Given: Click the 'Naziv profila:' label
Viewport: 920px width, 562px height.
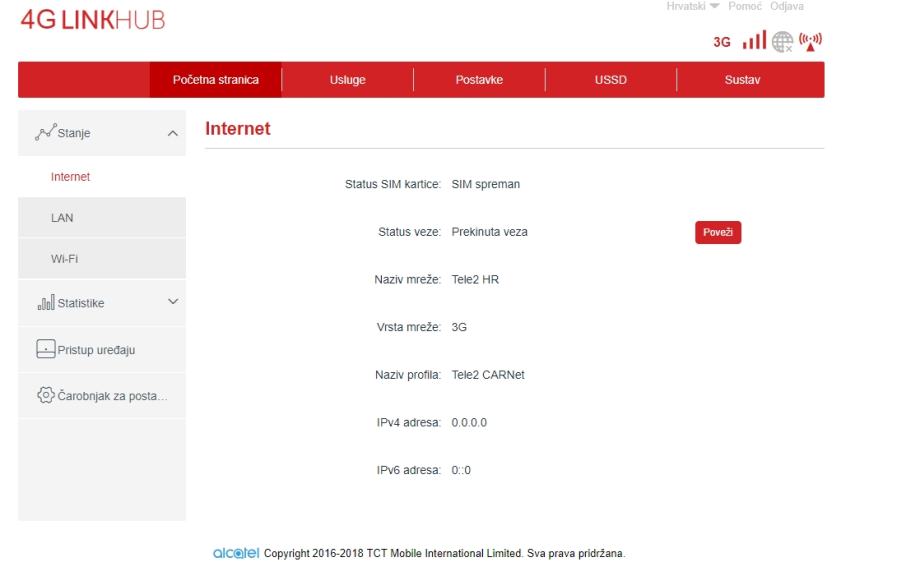Looking at the screenshot, I should point(408,375).
